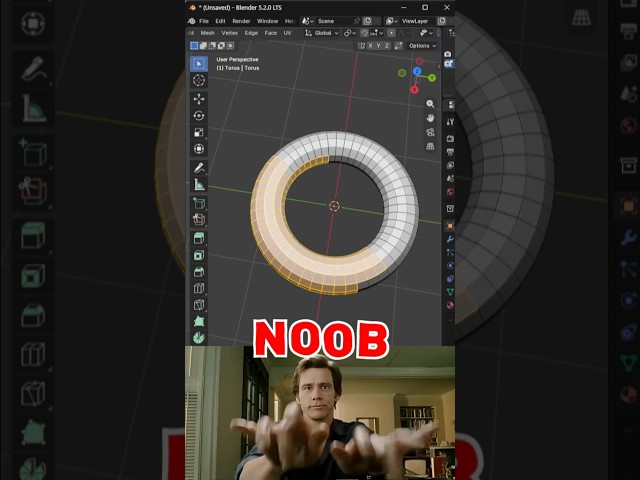Toggle X axis mirror
The image size is (640, 480).
(x=370, y=46)
